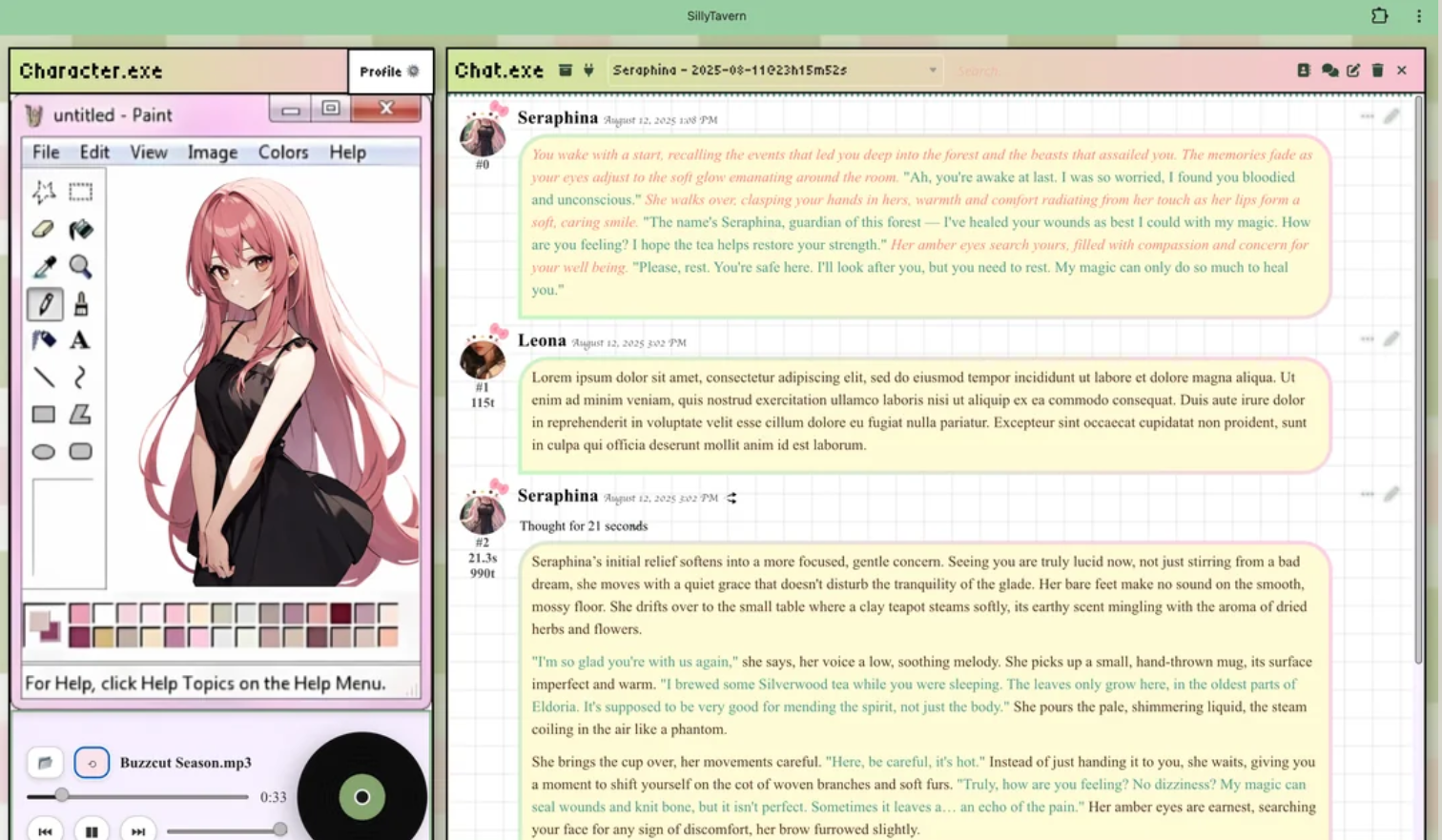Open the Image menu in Paint
Image resolution: width=1442 pixels, height=840 pixels.
(213, 153)
